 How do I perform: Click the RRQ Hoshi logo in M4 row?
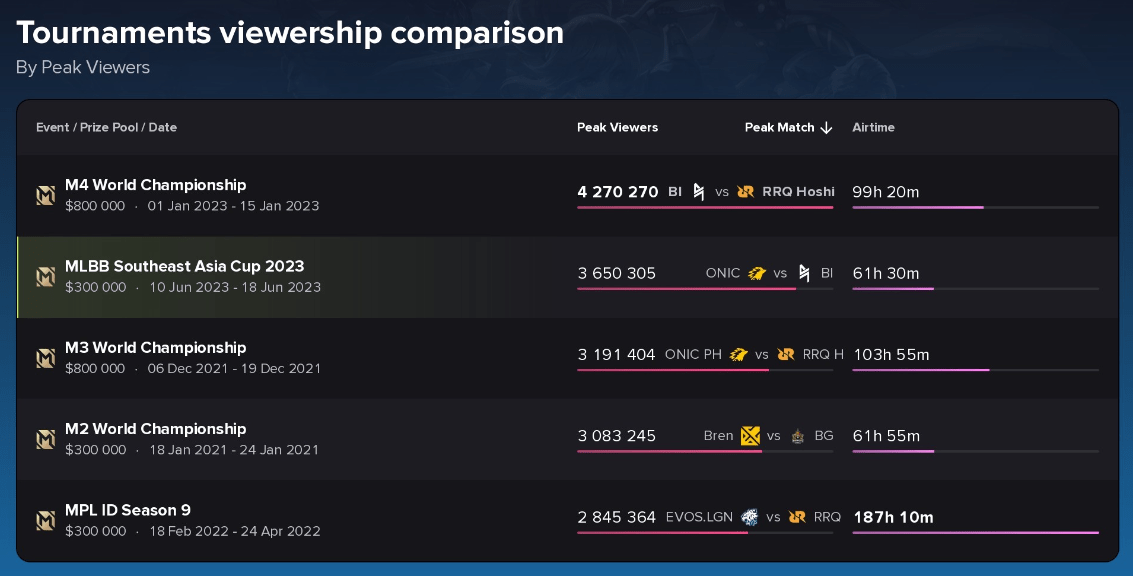[745, 191]
